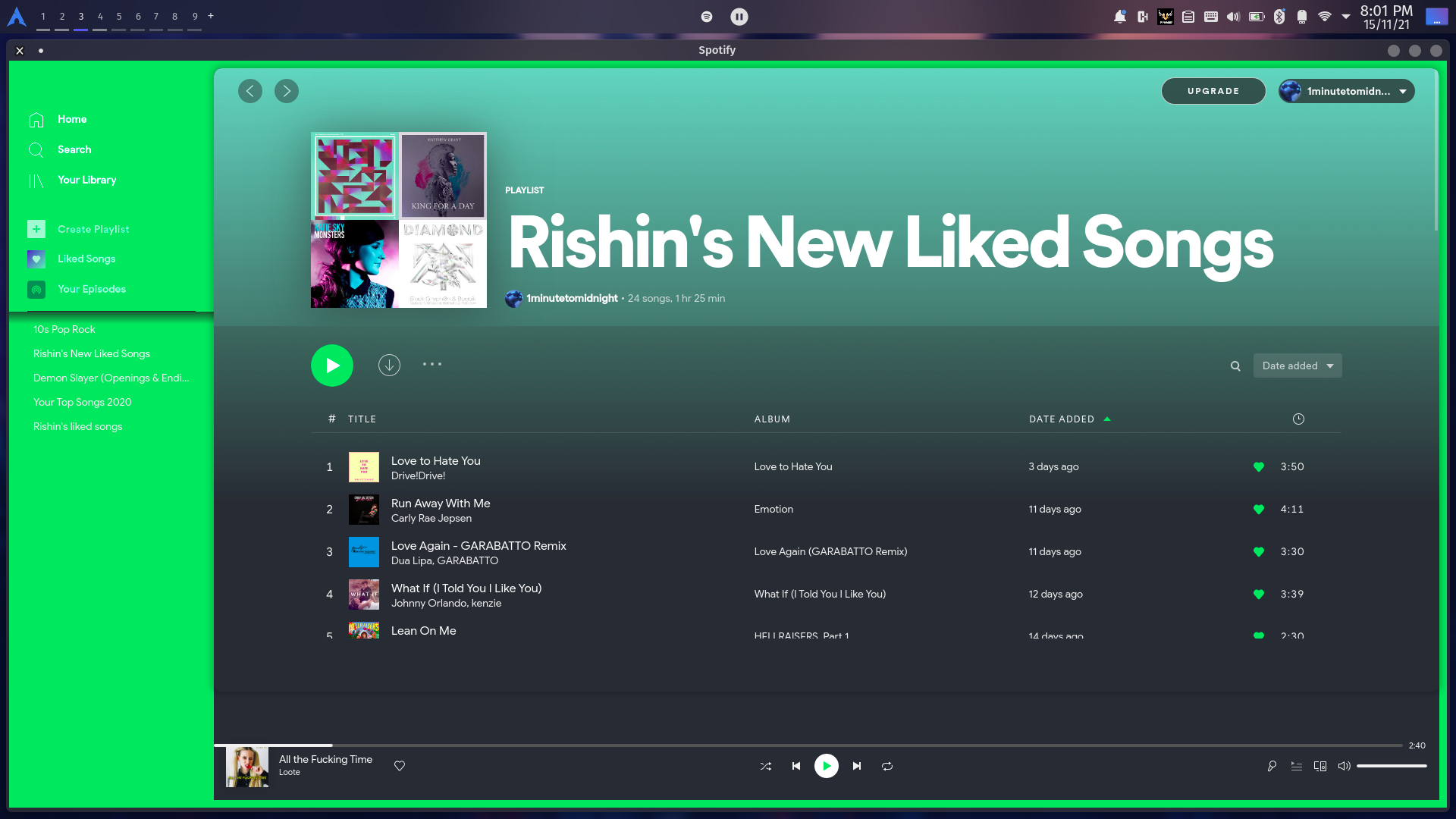
Task: Expand the 1minutetomidnight account menu
Action: (x=1346, y=91)
